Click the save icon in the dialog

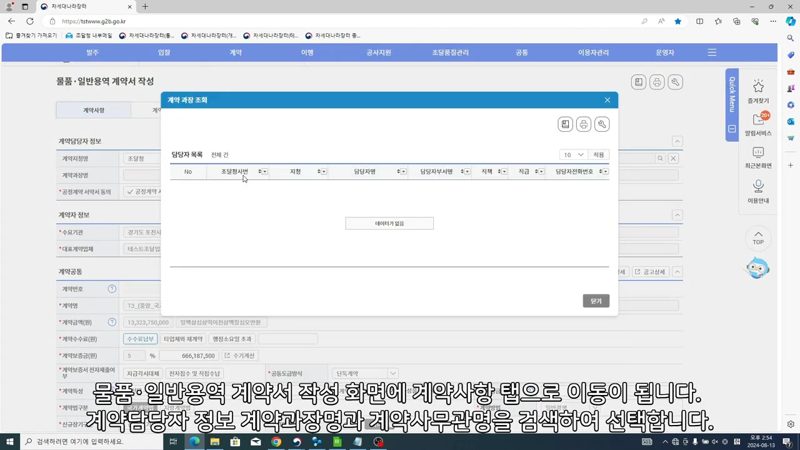point(565,124)
